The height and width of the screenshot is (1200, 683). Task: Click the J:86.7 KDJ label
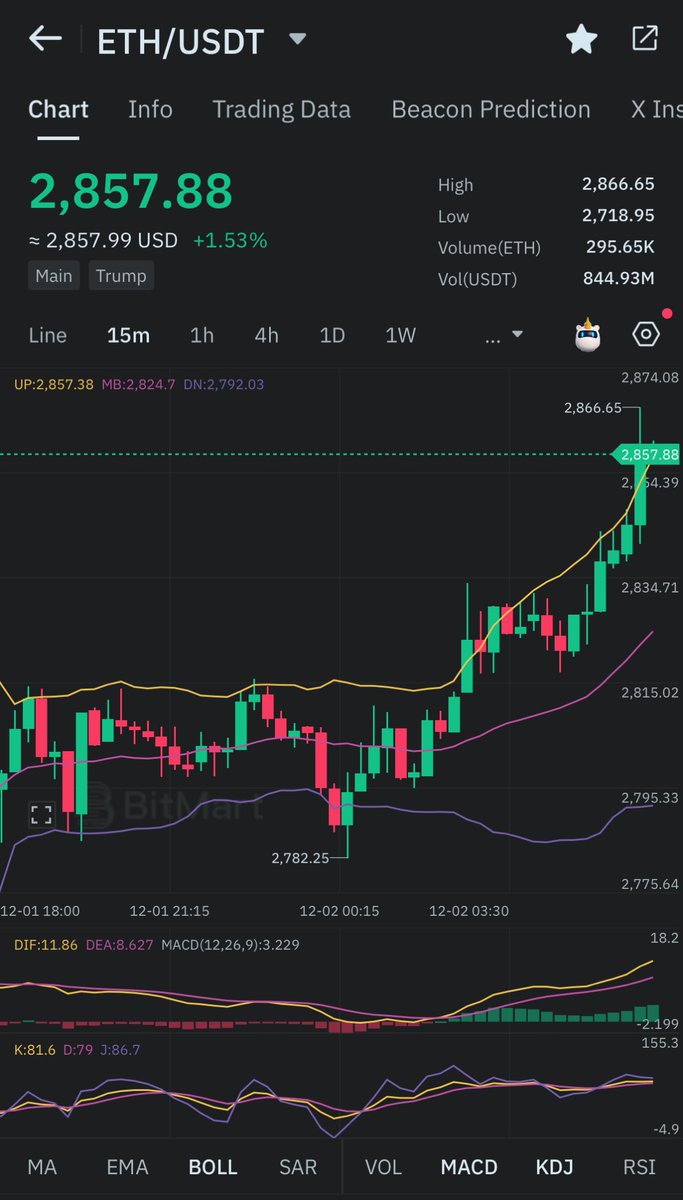coord(122,1050)
